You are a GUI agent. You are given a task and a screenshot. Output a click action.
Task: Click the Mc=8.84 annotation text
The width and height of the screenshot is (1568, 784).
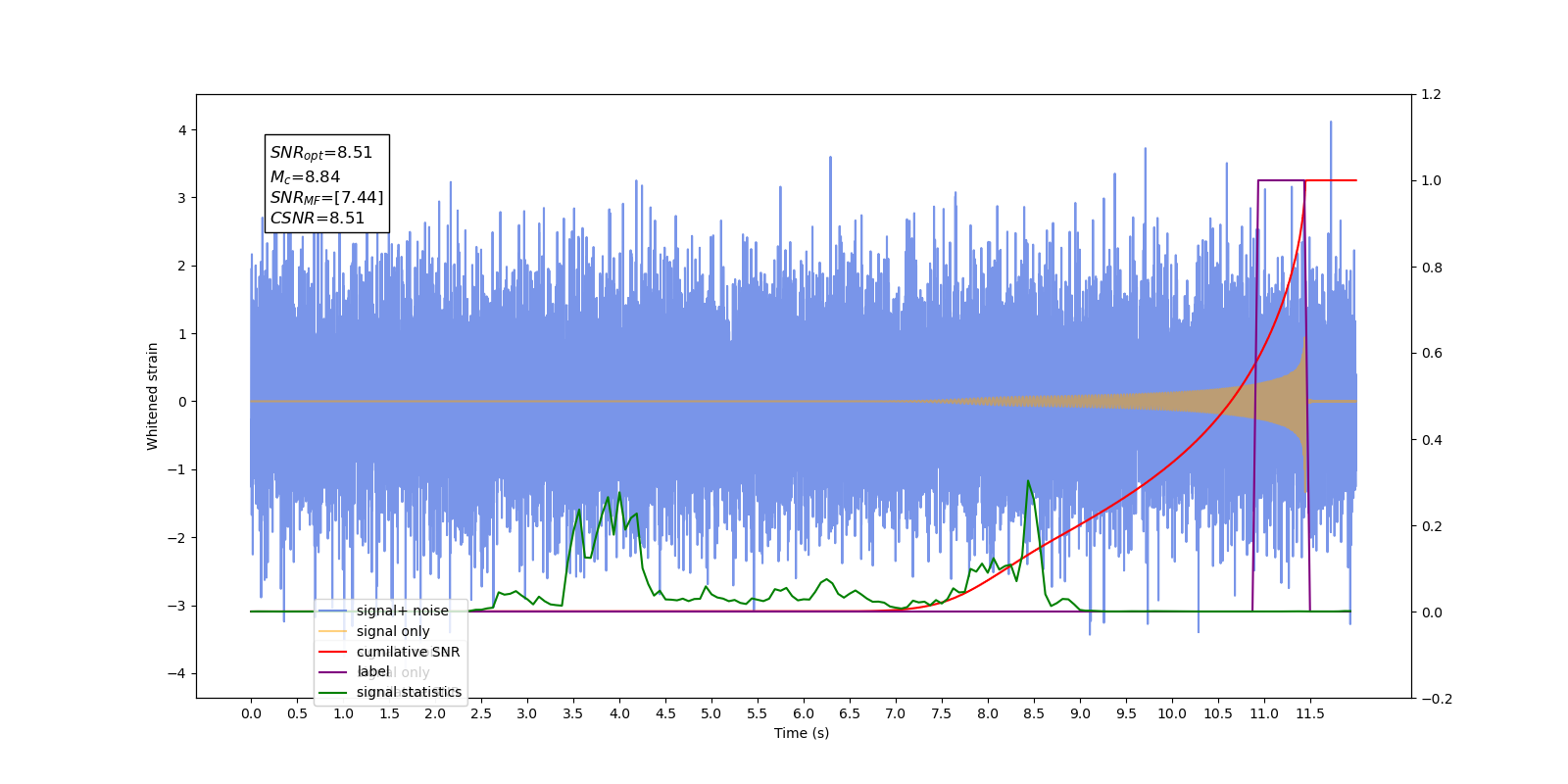tap(305, 176)
